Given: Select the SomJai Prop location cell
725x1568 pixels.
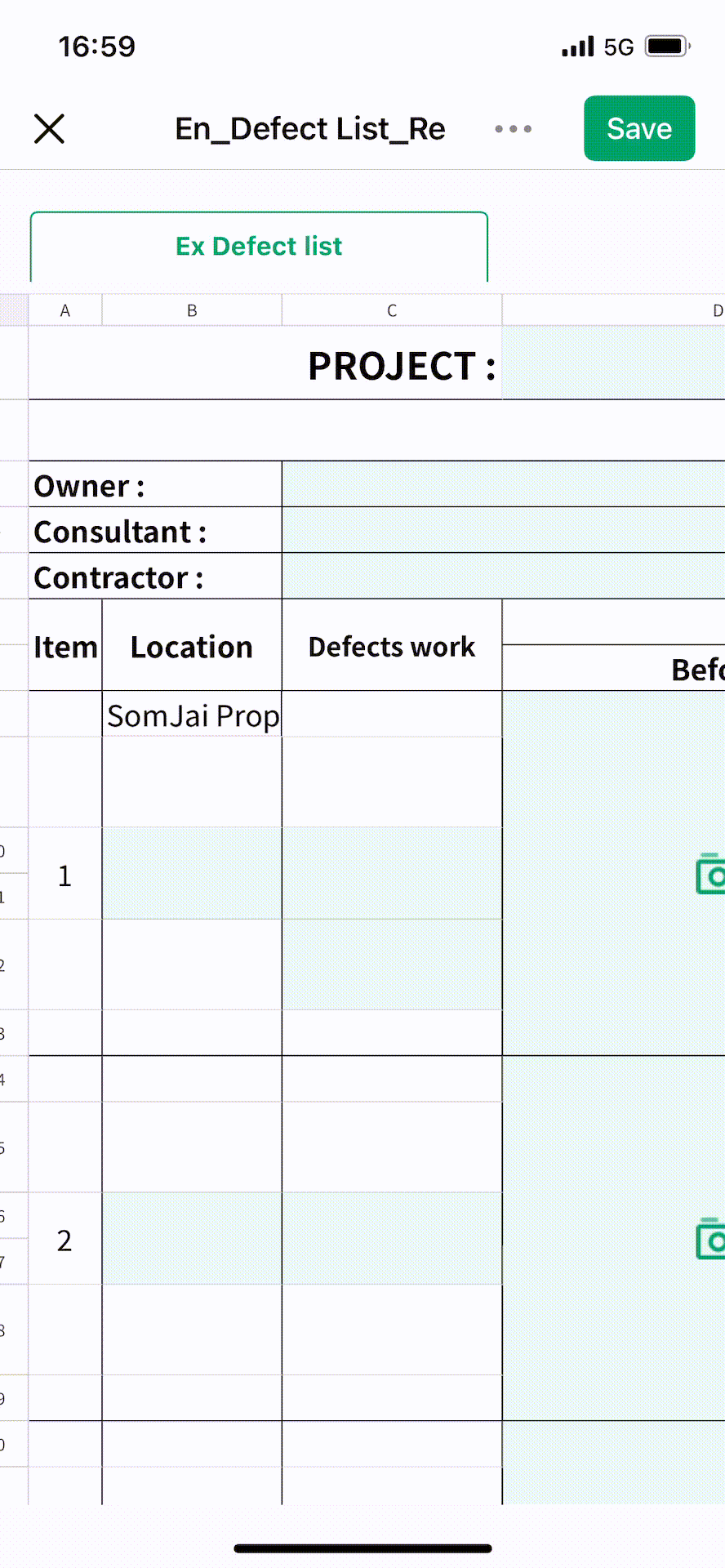Looking at the screenshot, I should pos(193,715).
